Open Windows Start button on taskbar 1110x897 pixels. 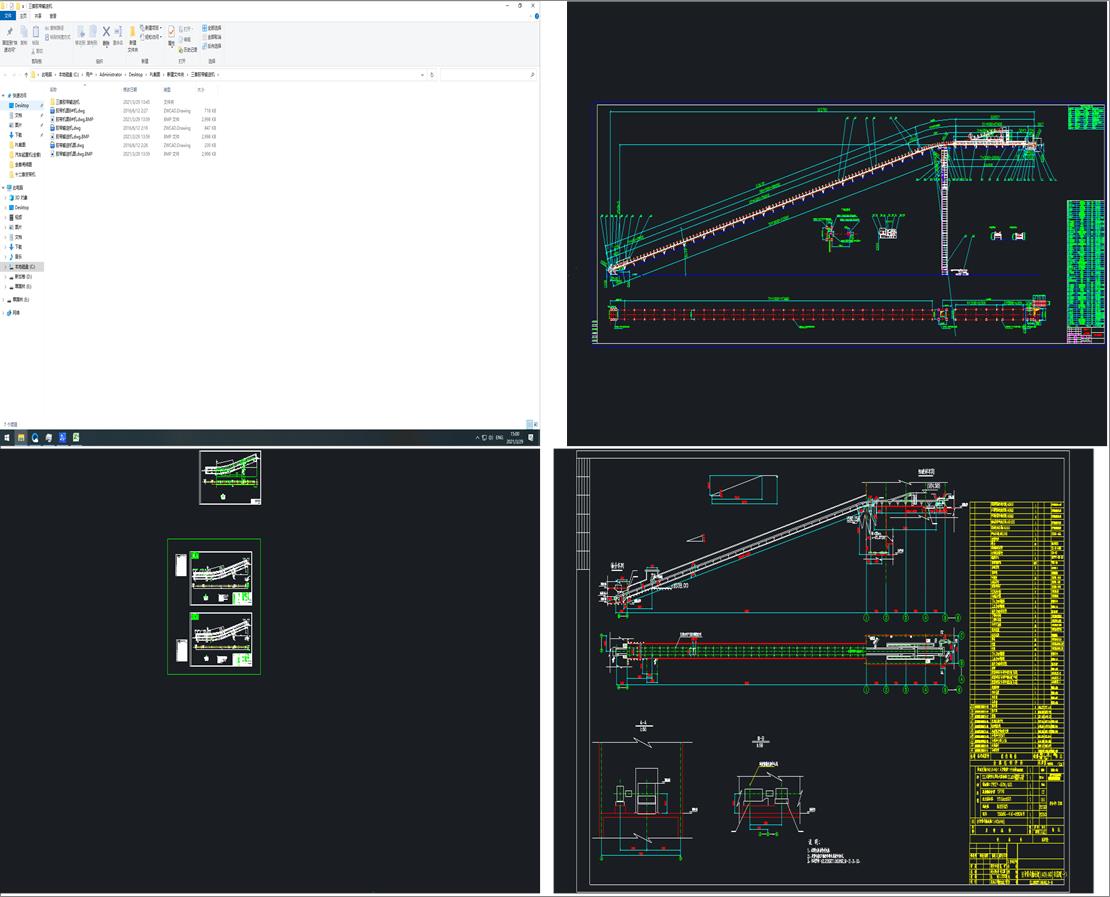point(7,438)
